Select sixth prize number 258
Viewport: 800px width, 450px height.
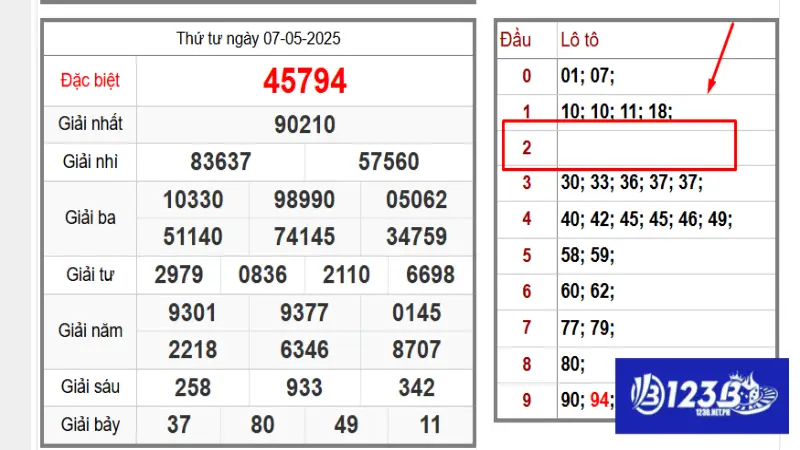(x=192, y=388)
